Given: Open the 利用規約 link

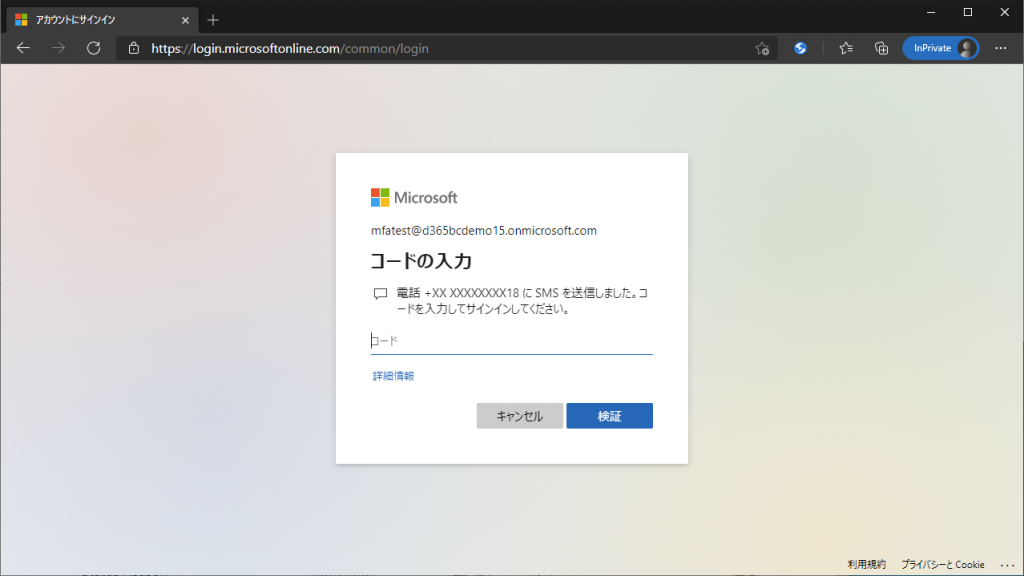Looking at the screenshot, I should (x=867, y=564).
